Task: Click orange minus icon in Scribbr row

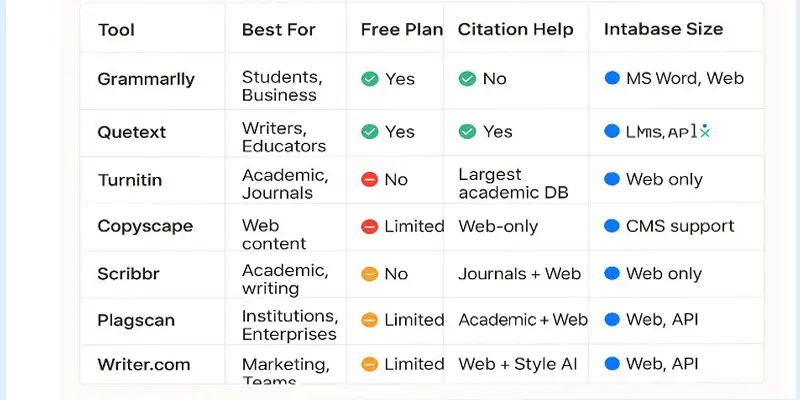Action: pyautogui.click(x=369, y=274)
